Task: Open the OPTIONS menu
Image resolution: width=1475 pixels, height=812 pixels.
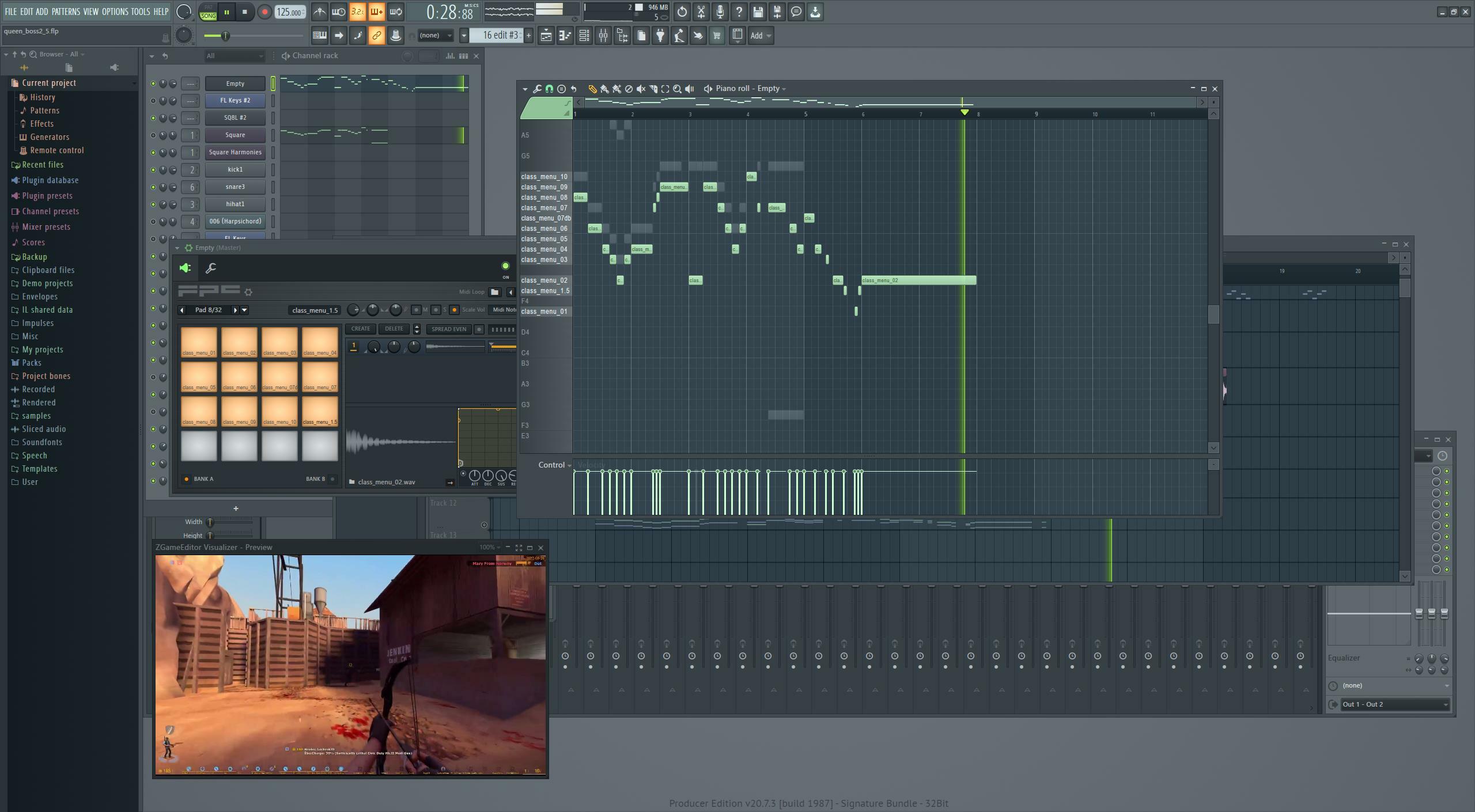Action: coord(115,12)
